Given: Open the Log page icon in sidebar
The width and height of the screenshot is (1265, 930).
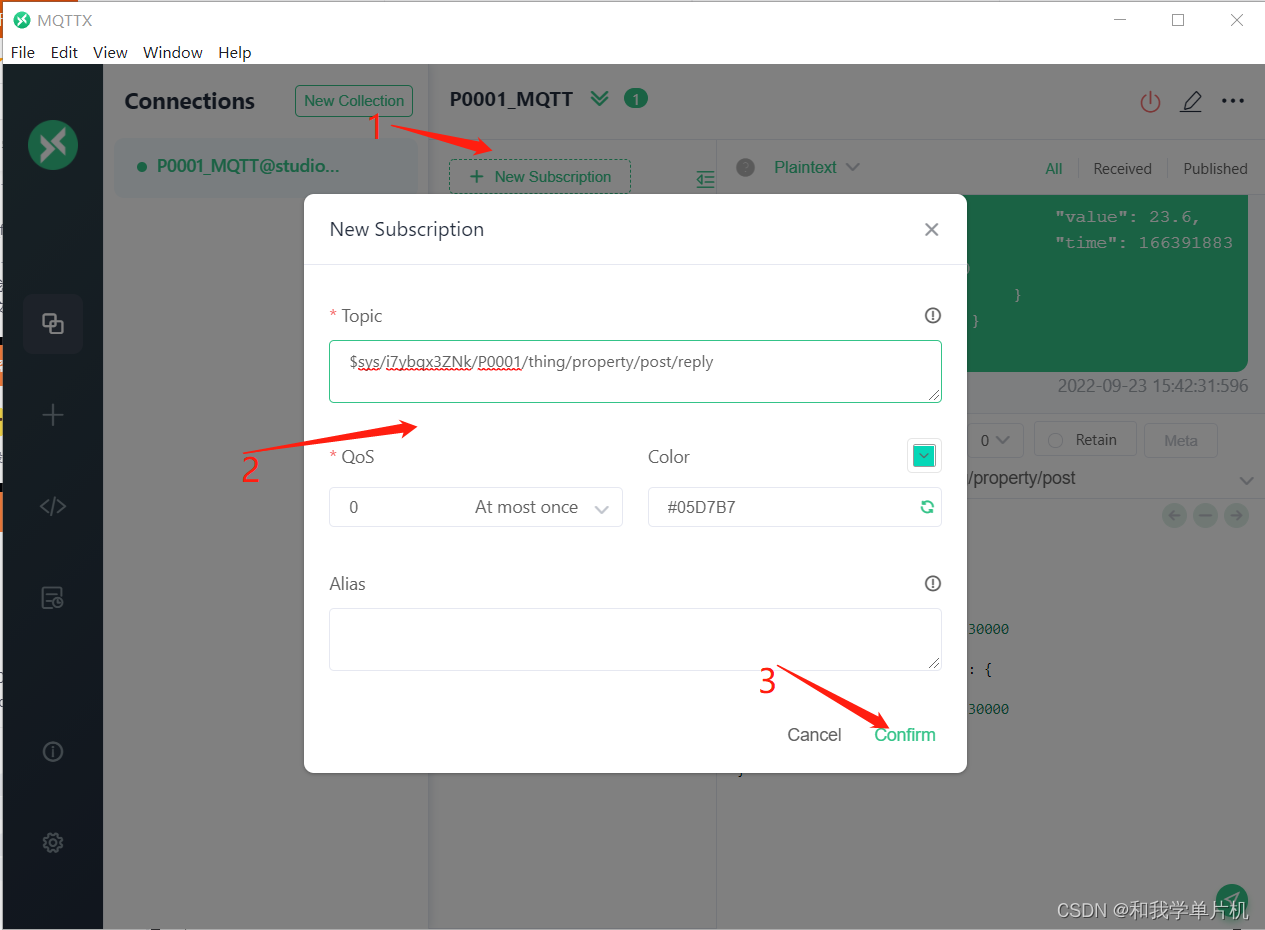Looking at the screenshot, I should coord(53,598).
